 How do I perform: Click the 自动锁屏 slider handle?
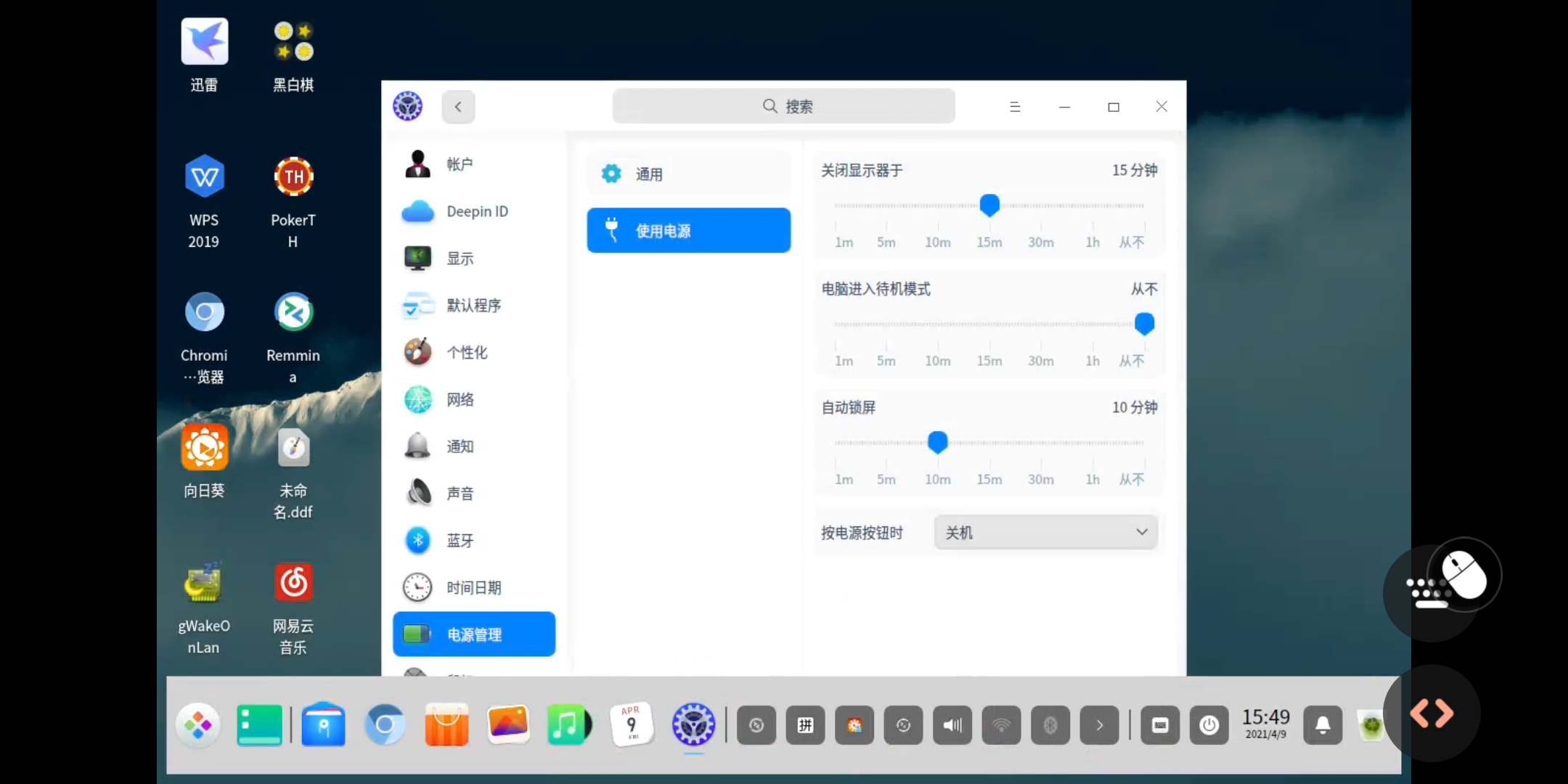[937, 441]
